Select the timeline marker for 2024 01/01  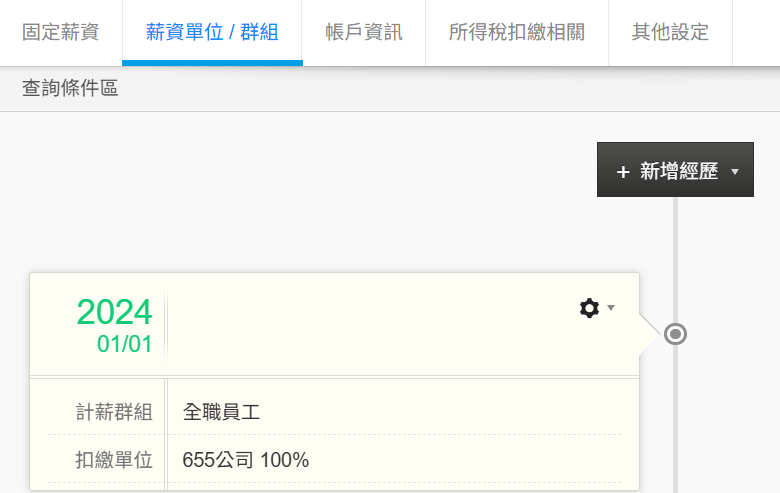coord(675,334)
